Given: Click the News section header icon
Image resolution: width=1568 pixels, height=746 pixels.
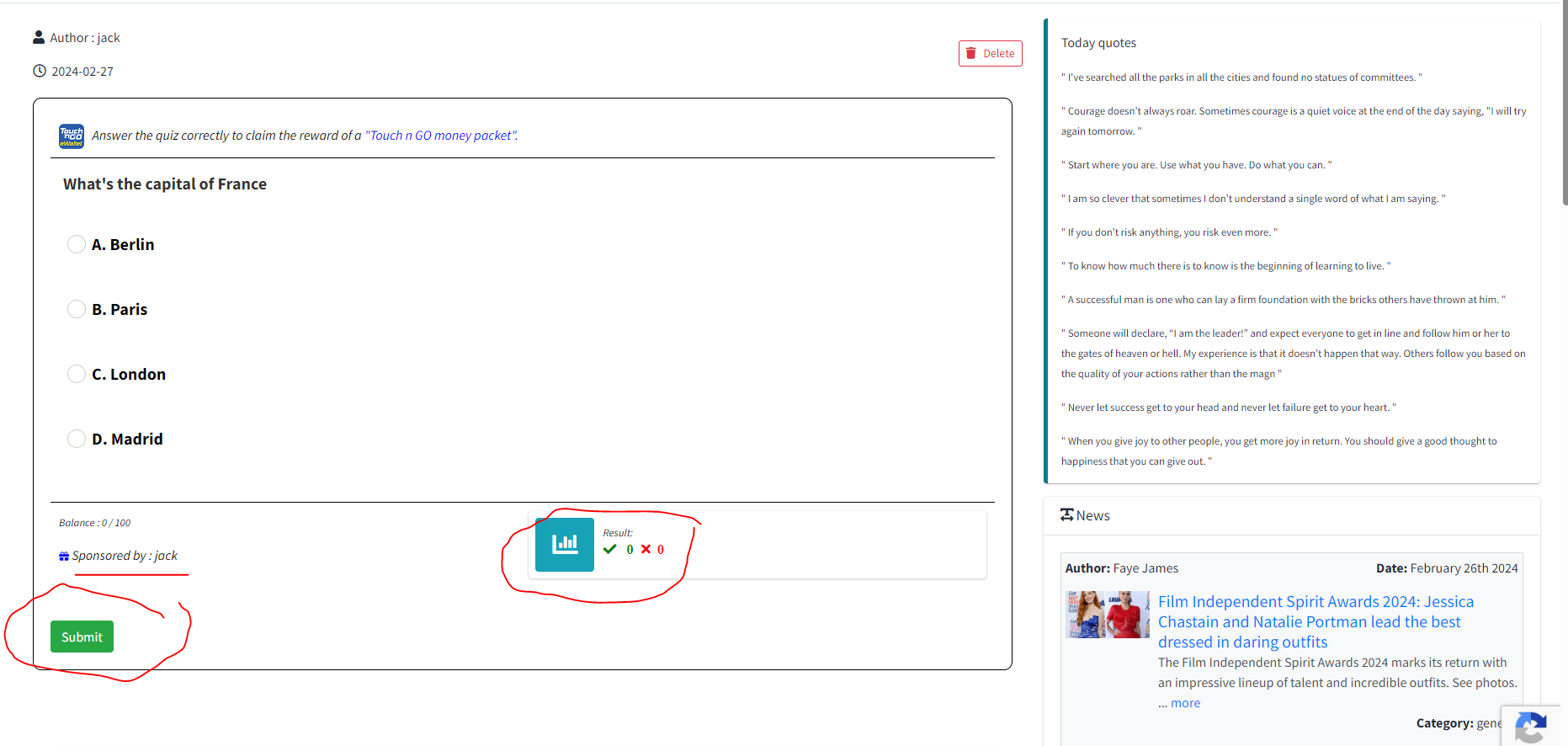Looking at the screenshot, I should (x=1066, y=514).
